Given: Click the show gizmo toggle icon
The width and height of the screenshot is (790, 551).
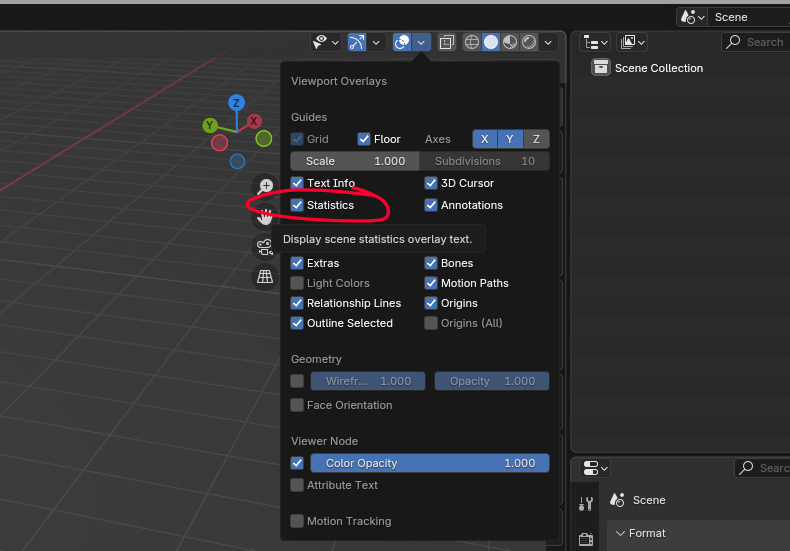Looking at the screenshot, I should tap(357, 42).
